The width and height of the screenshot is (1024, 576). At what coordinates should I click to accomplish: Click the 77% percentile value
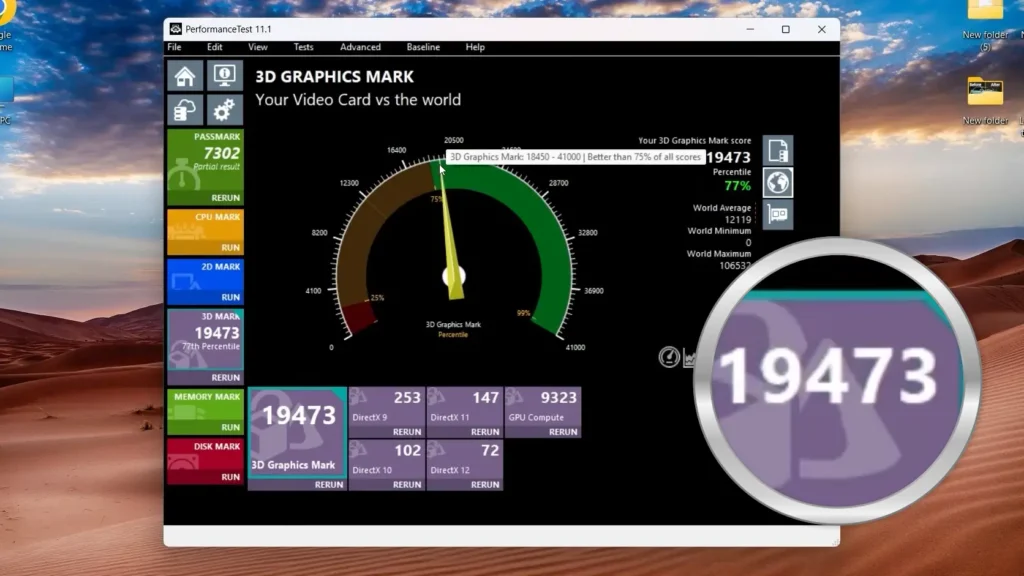coord(737,186)
